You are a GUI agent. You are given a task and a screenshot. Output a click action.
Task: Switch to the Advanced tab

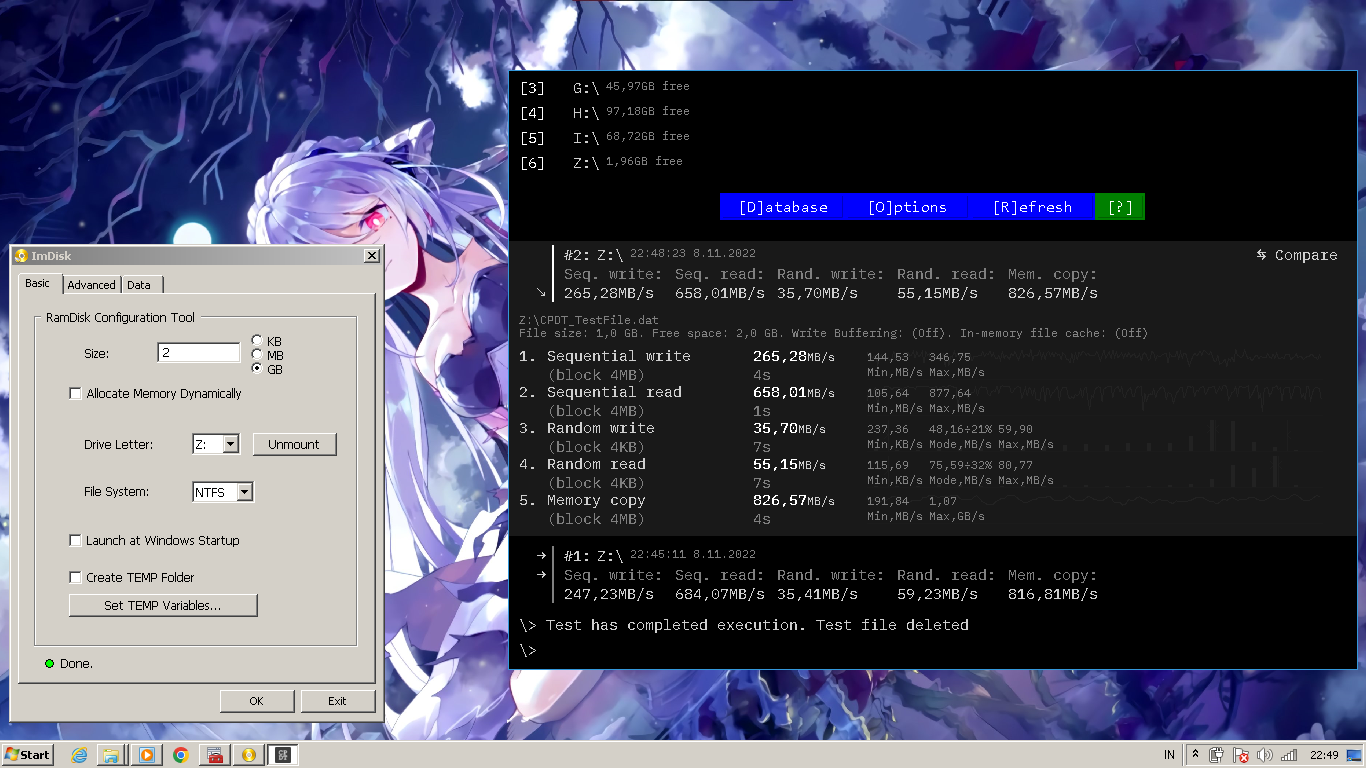[x=92, y=285]
